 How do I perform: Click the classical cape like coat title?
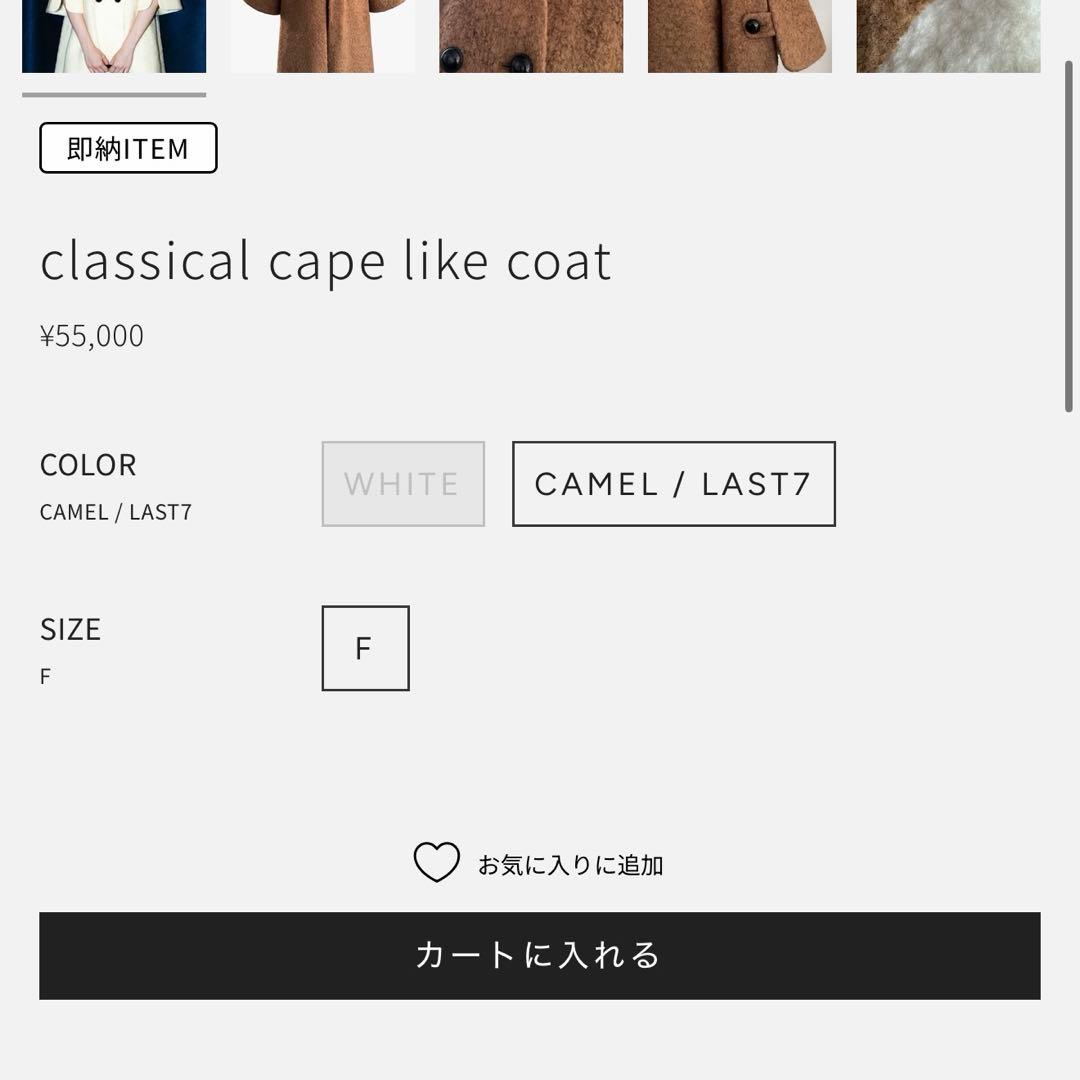(x=326, y=262)
